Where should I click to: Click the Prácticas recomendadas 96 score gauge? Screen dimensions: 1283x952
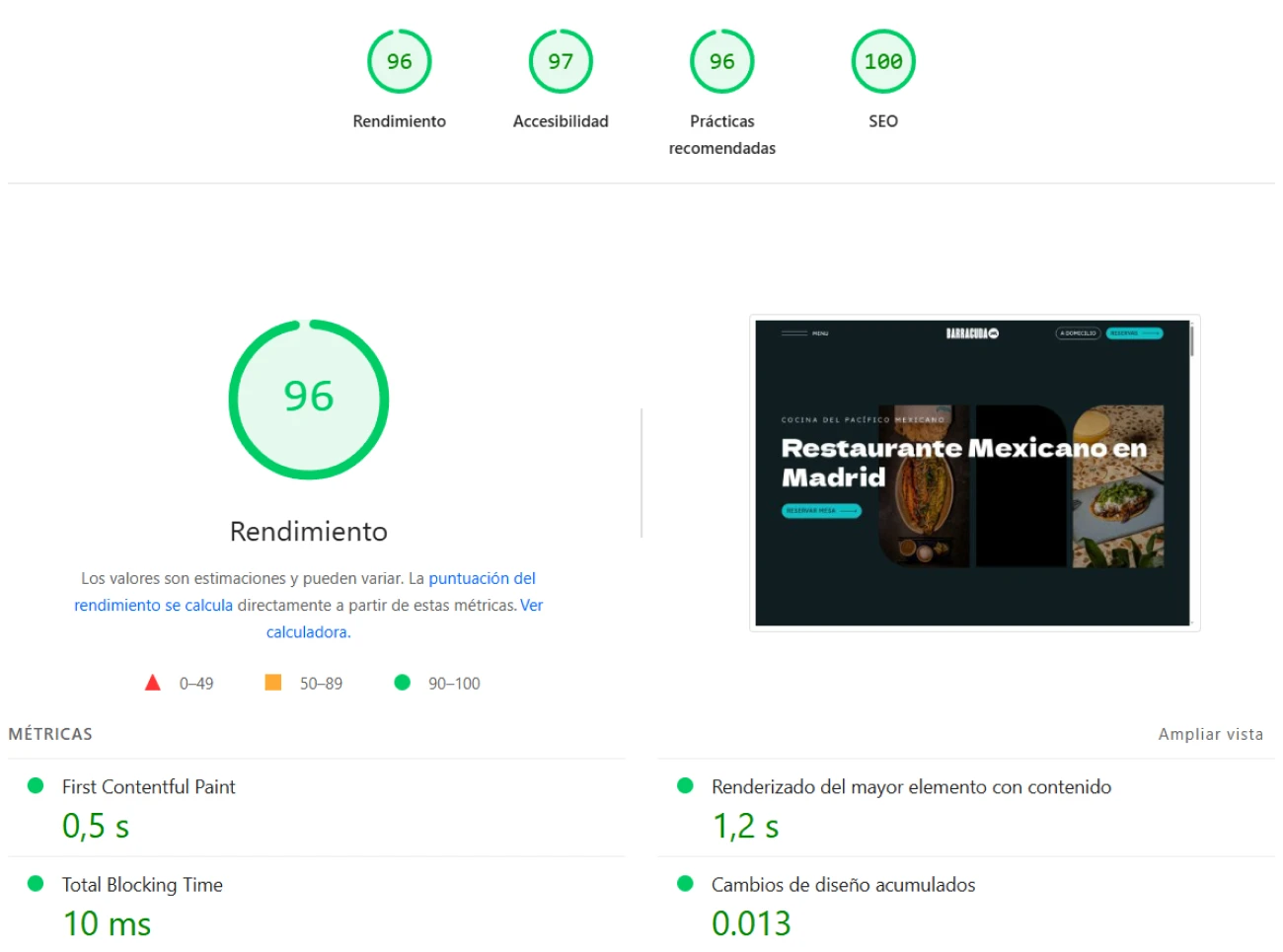(721, 61)
